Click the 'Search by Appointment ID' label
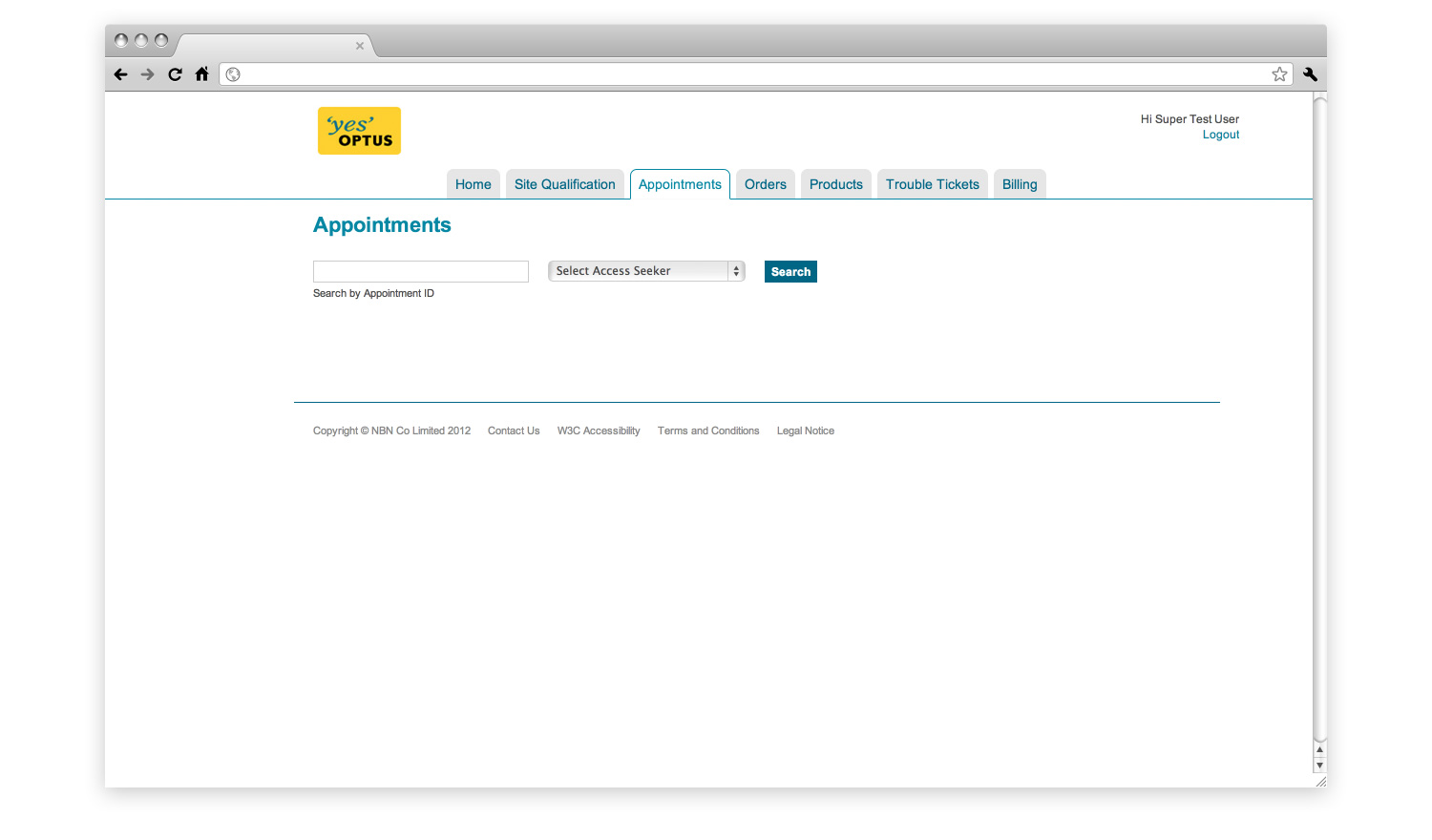This screenshot has height=840, width=1432. pos(373,294)
